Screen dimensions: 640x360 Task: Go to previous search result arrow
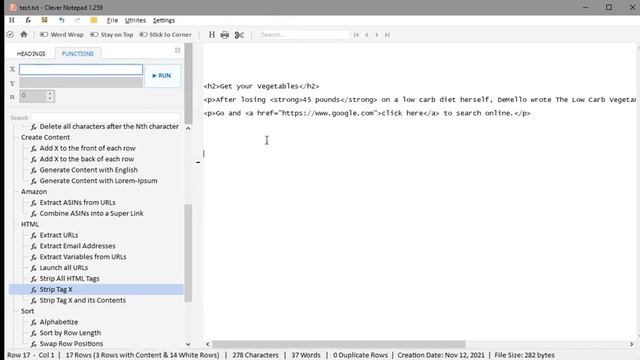367,35
